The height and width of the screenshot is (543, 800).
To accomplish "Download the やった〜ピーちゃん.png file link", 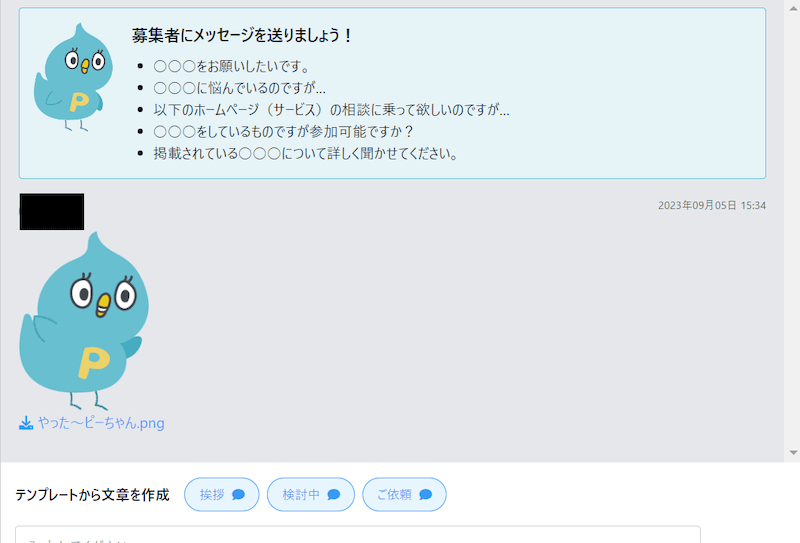I will (x=100, y=423).
